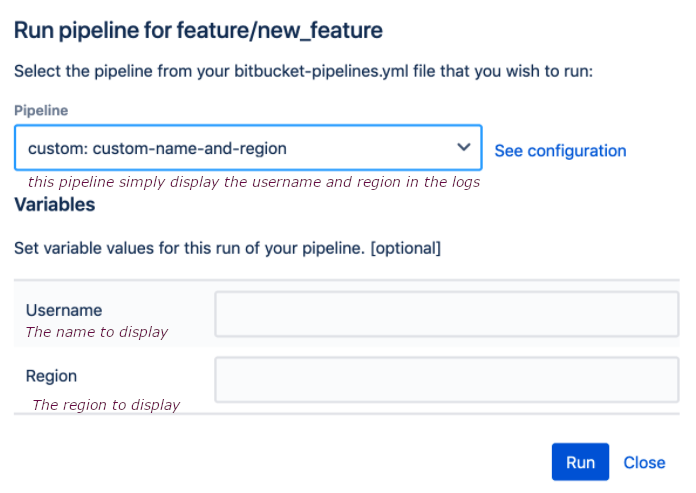This screenshot has height=493, width=696.
Task: Select the 'custom: custom-name-and-region' pipeline value
Action: (157, 148)
